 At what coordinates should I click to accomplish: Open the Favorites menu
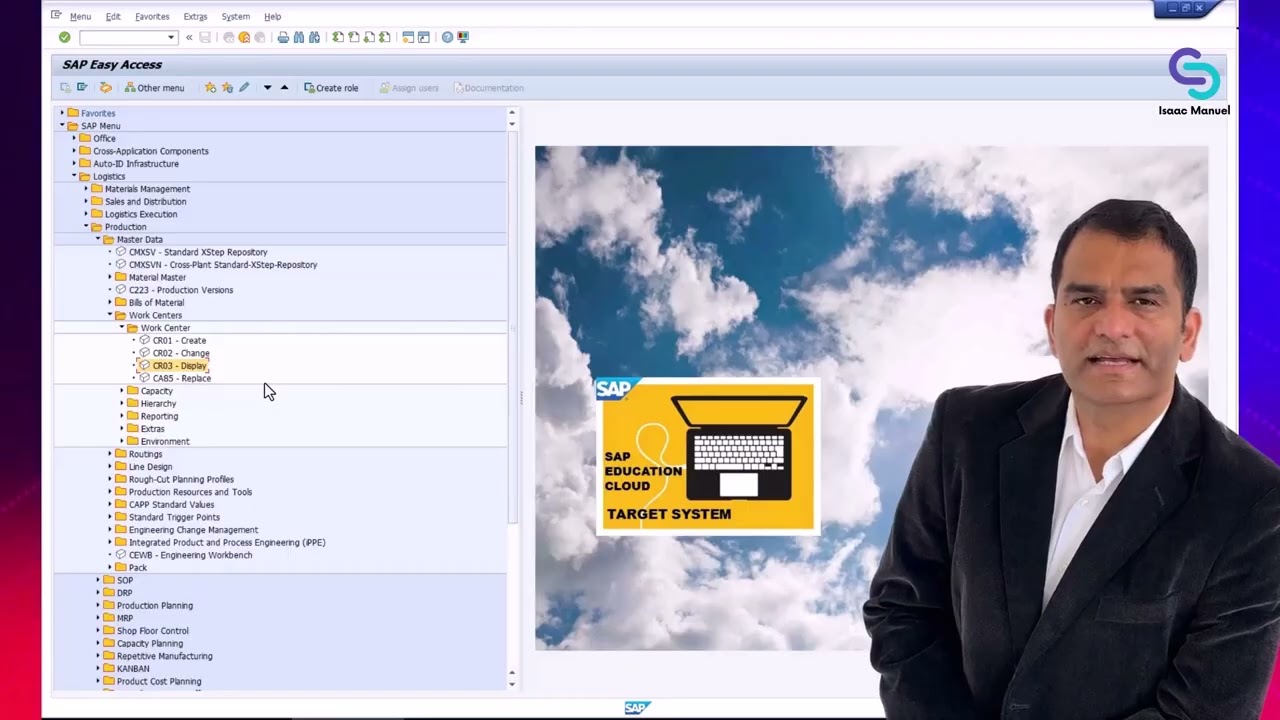[152, 17]
